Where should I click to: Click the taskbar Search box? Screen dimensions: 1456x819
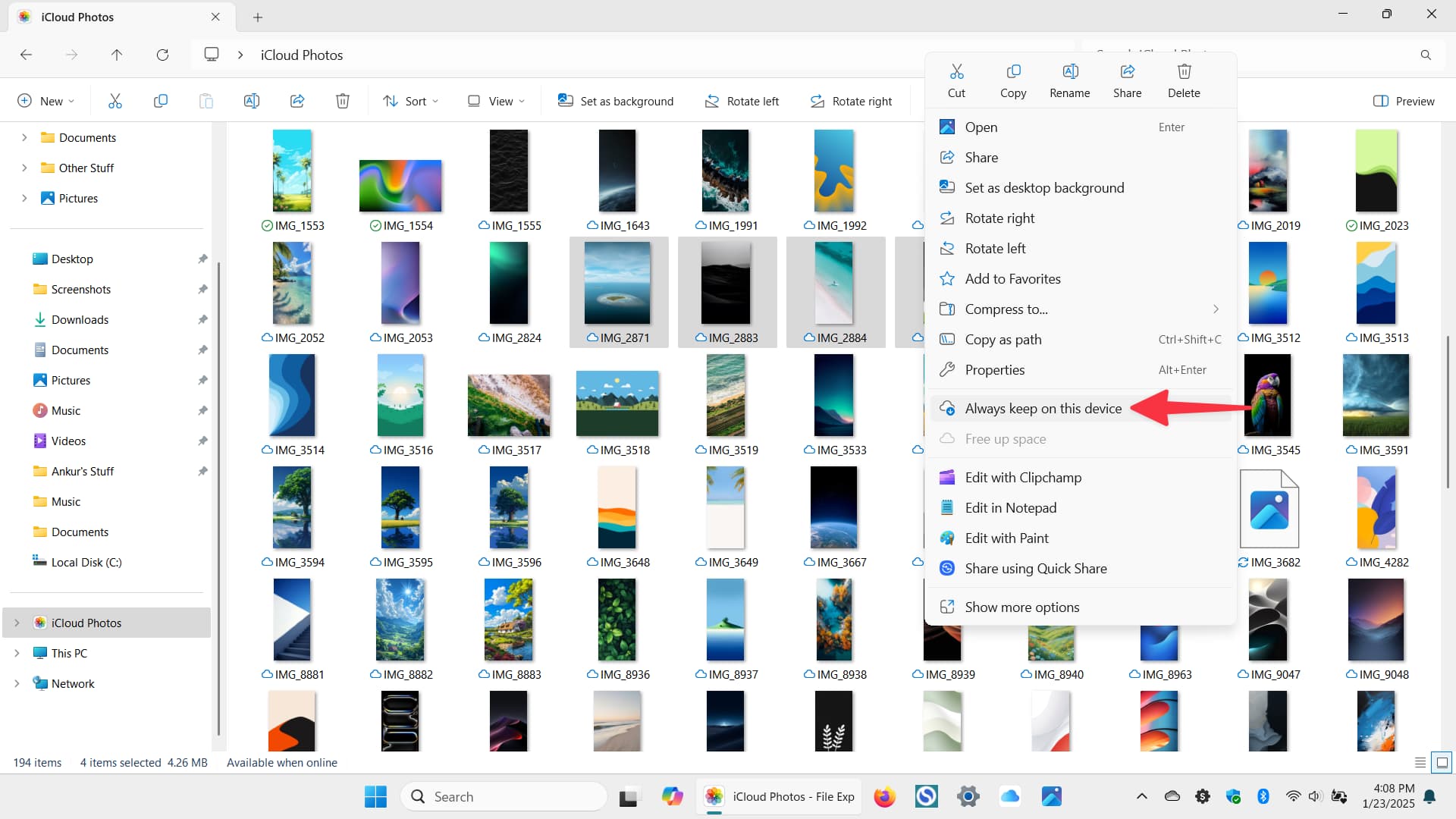504,796
